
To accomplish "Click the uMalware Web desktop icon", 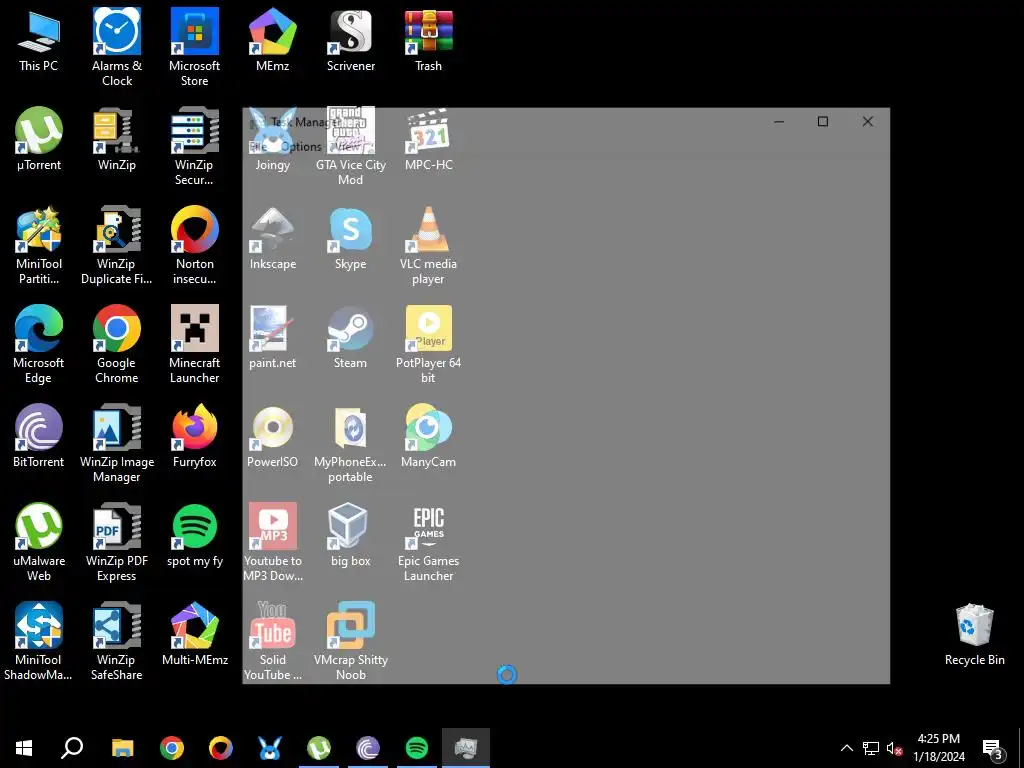I will tap(39, 542).
